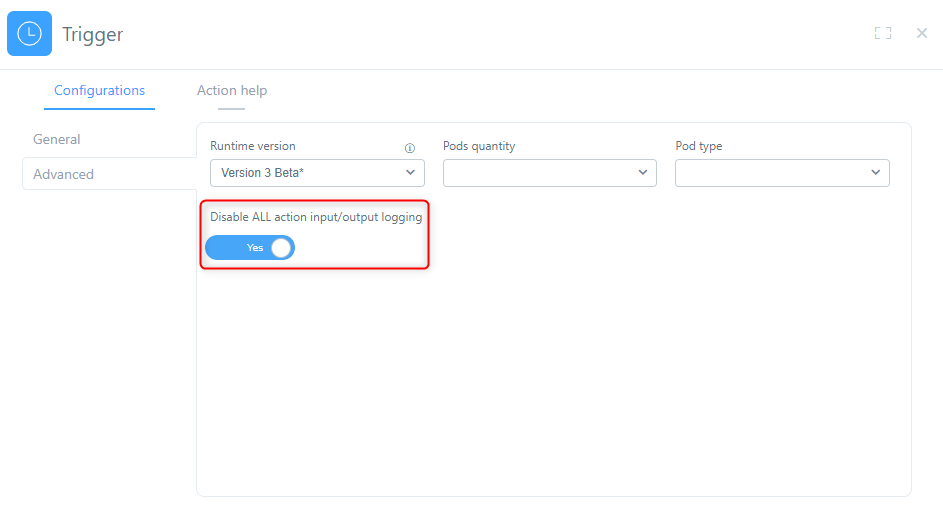Viewport: 943px width, 514px height.
Task: Switch to the Action help tab
Action: (231, 90)
